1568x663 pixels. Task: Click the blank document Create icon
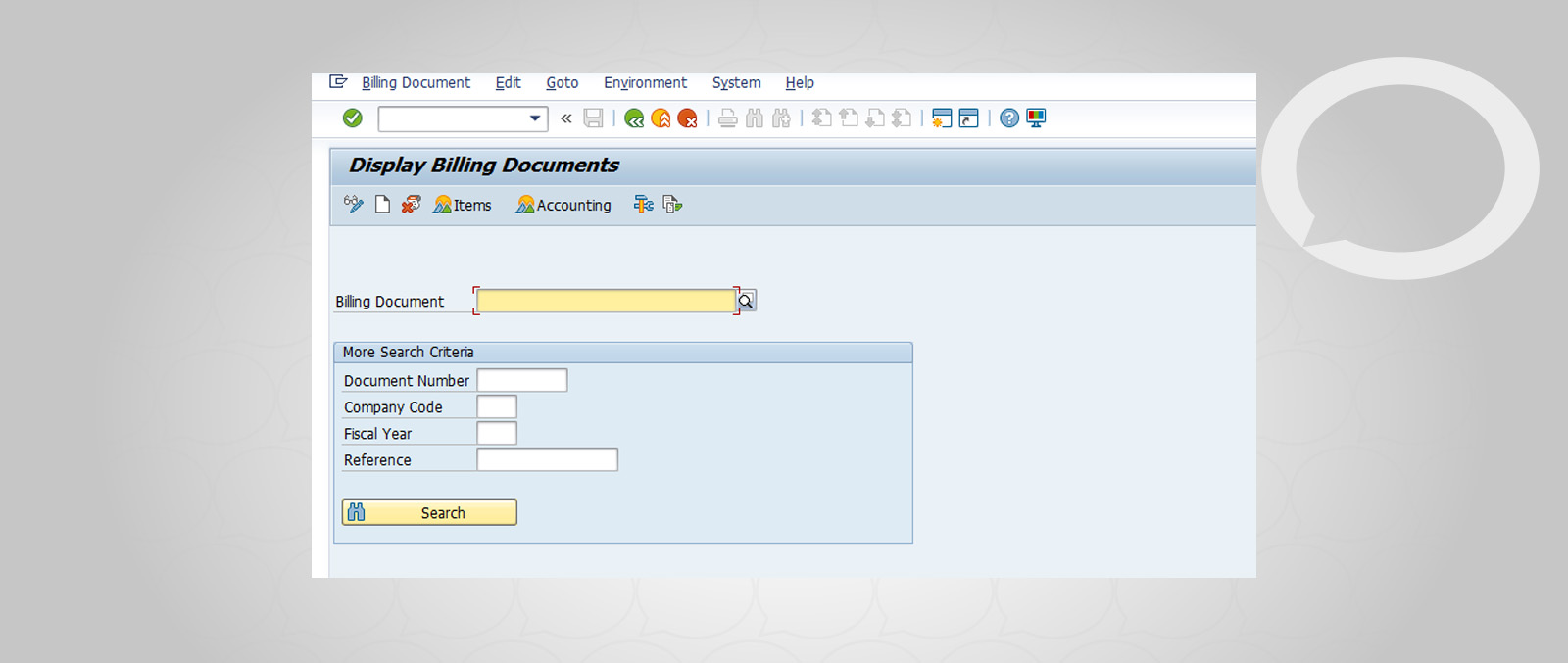tap(382, 204)
